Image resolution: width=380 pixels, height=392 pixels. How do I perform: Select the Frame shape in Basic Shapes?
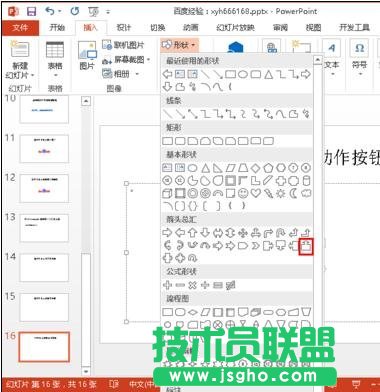[x=230, y=181]
